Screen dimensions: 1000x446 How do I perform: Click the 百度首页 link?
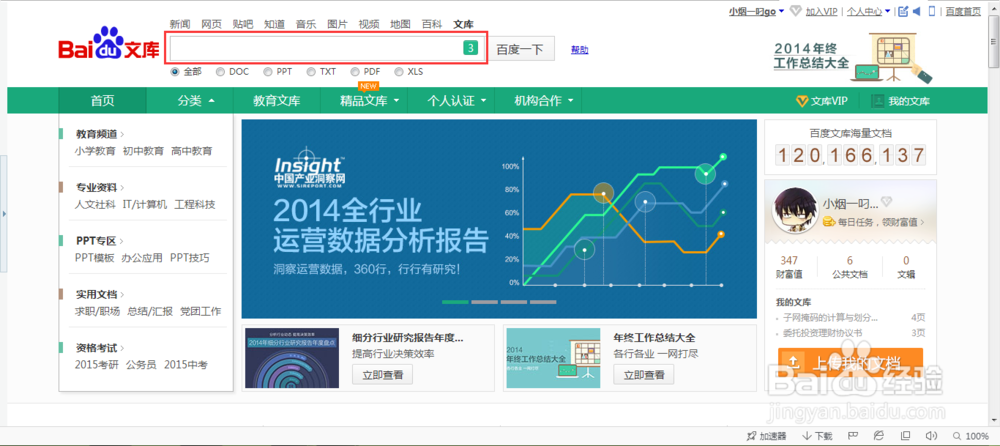click(x=963, y=11)
